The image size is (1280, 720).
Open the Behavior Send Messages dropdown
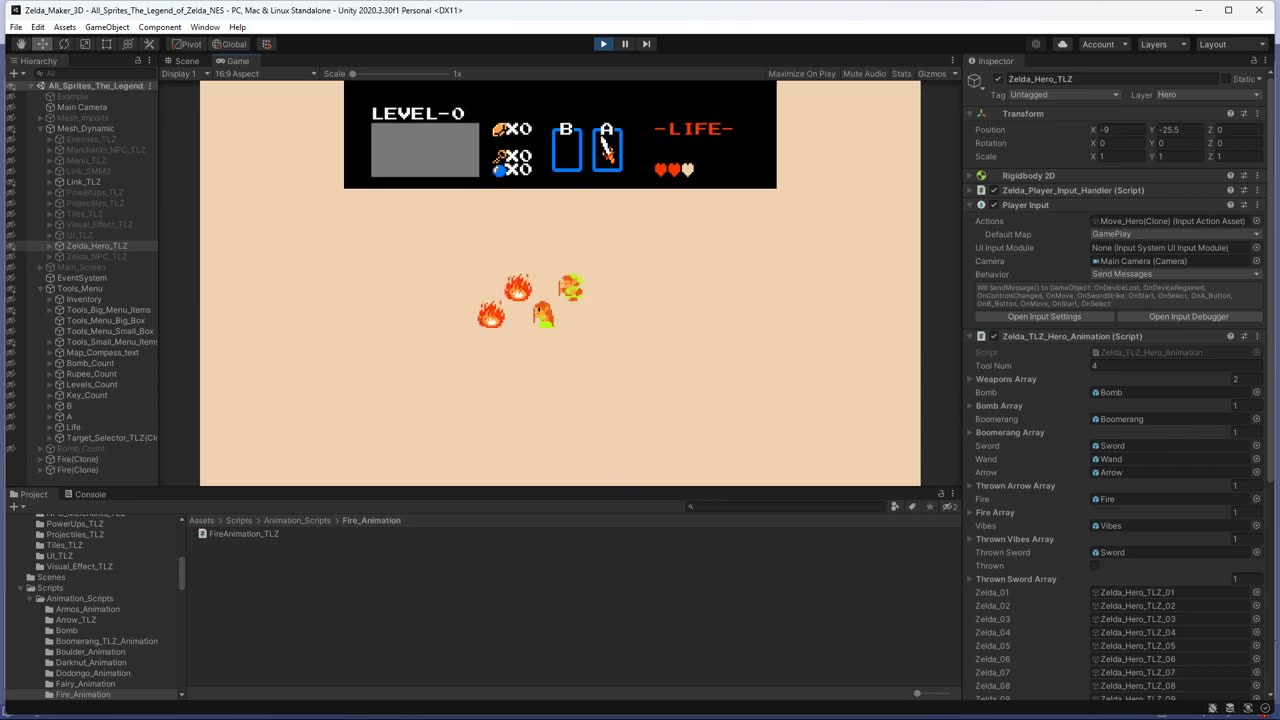point(1176,274)
